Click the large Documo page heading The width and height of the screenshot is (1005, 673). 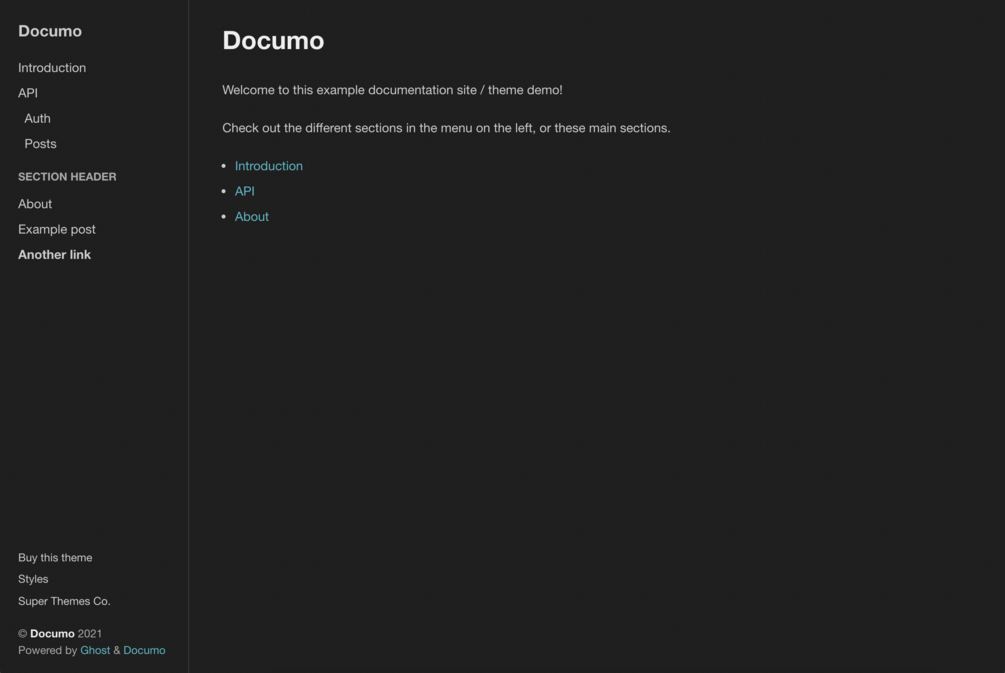click(x=273, y=40)
